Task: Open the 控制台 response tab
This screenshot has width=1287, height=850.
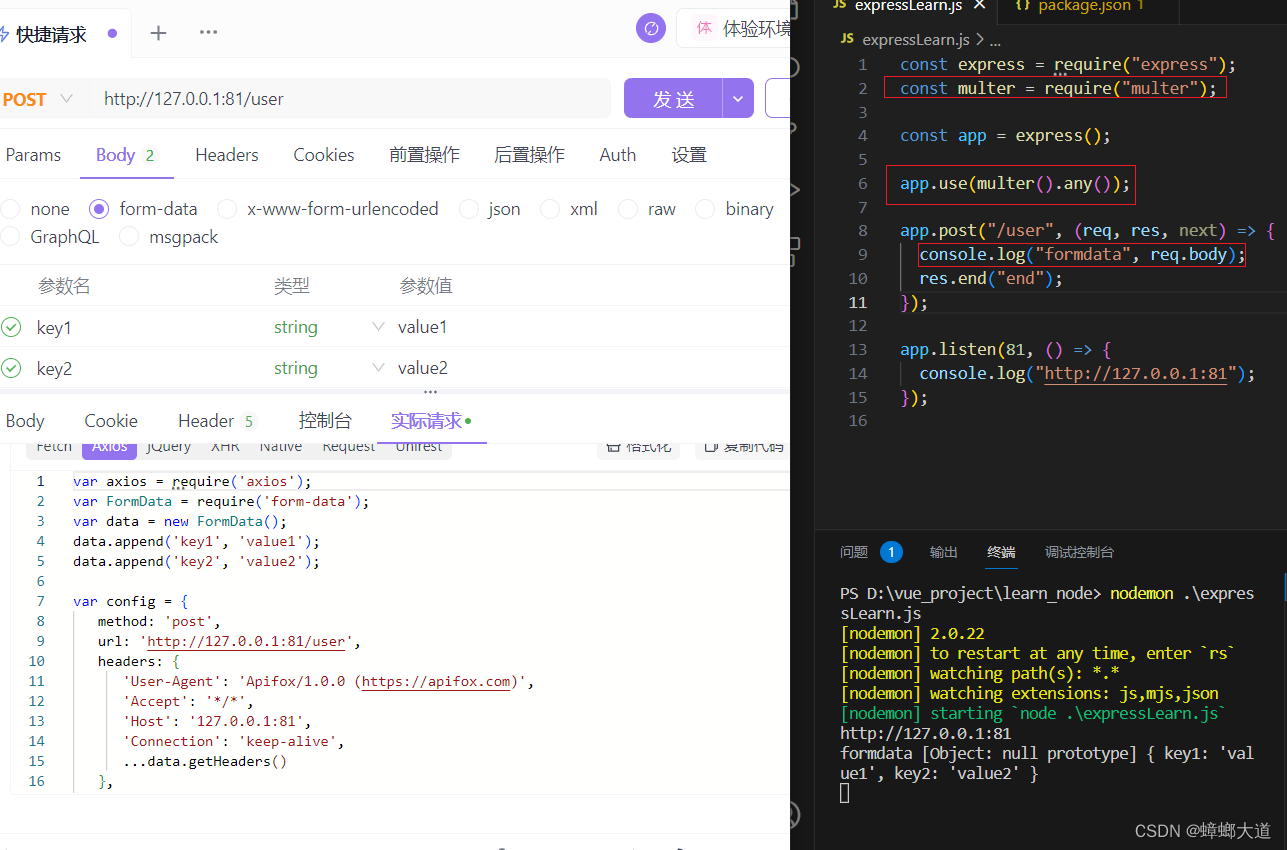Action: [325, 421]
